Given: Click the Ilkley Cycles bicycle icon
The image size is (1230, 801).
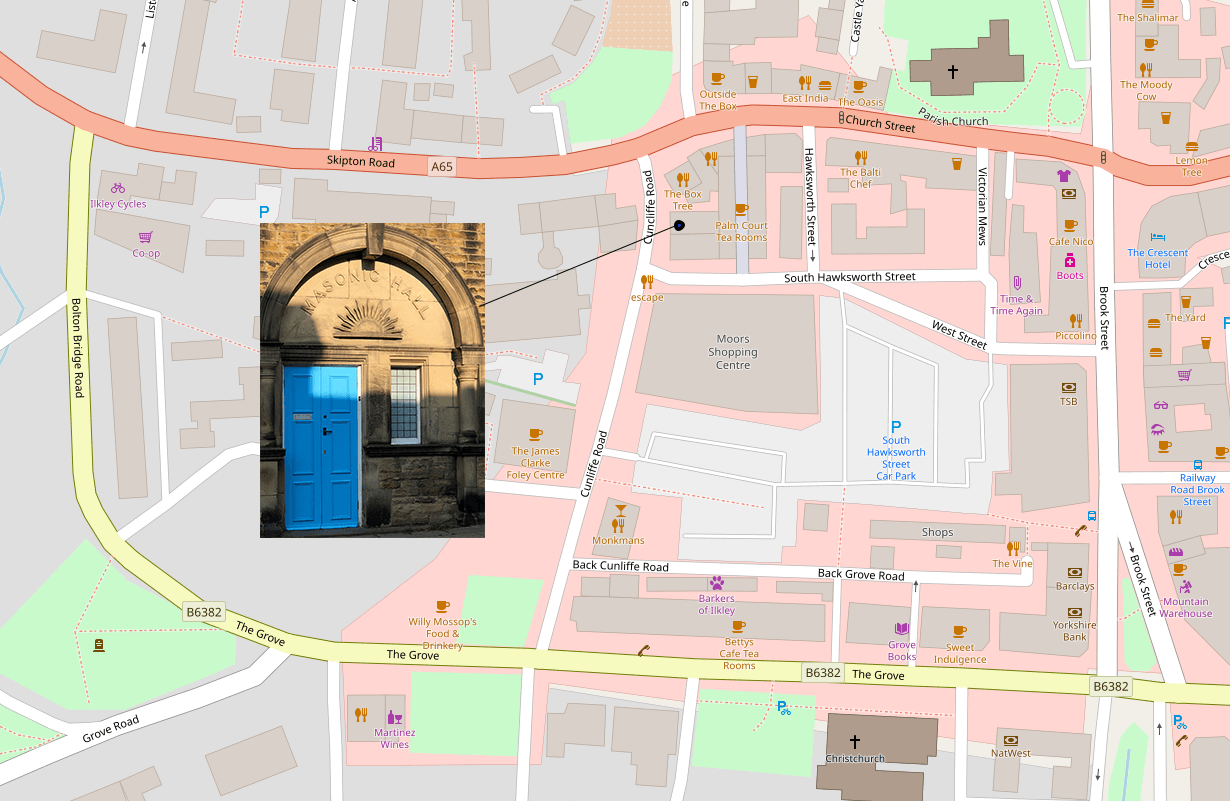Looking at the screenshot, I should 118,188.
